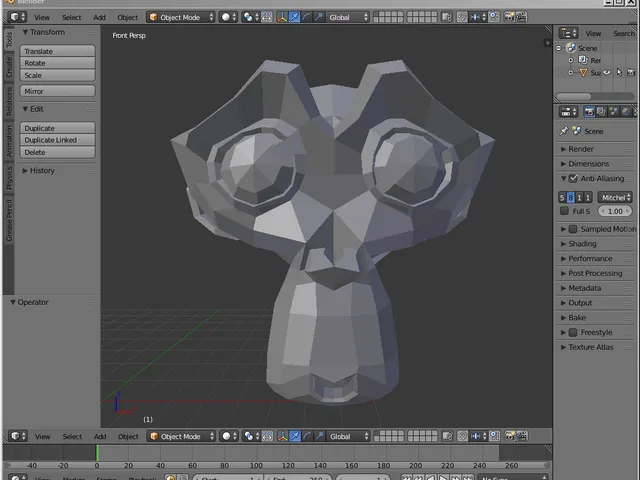
Task: Enable the Freestyle checkbox
Action: 573,332
